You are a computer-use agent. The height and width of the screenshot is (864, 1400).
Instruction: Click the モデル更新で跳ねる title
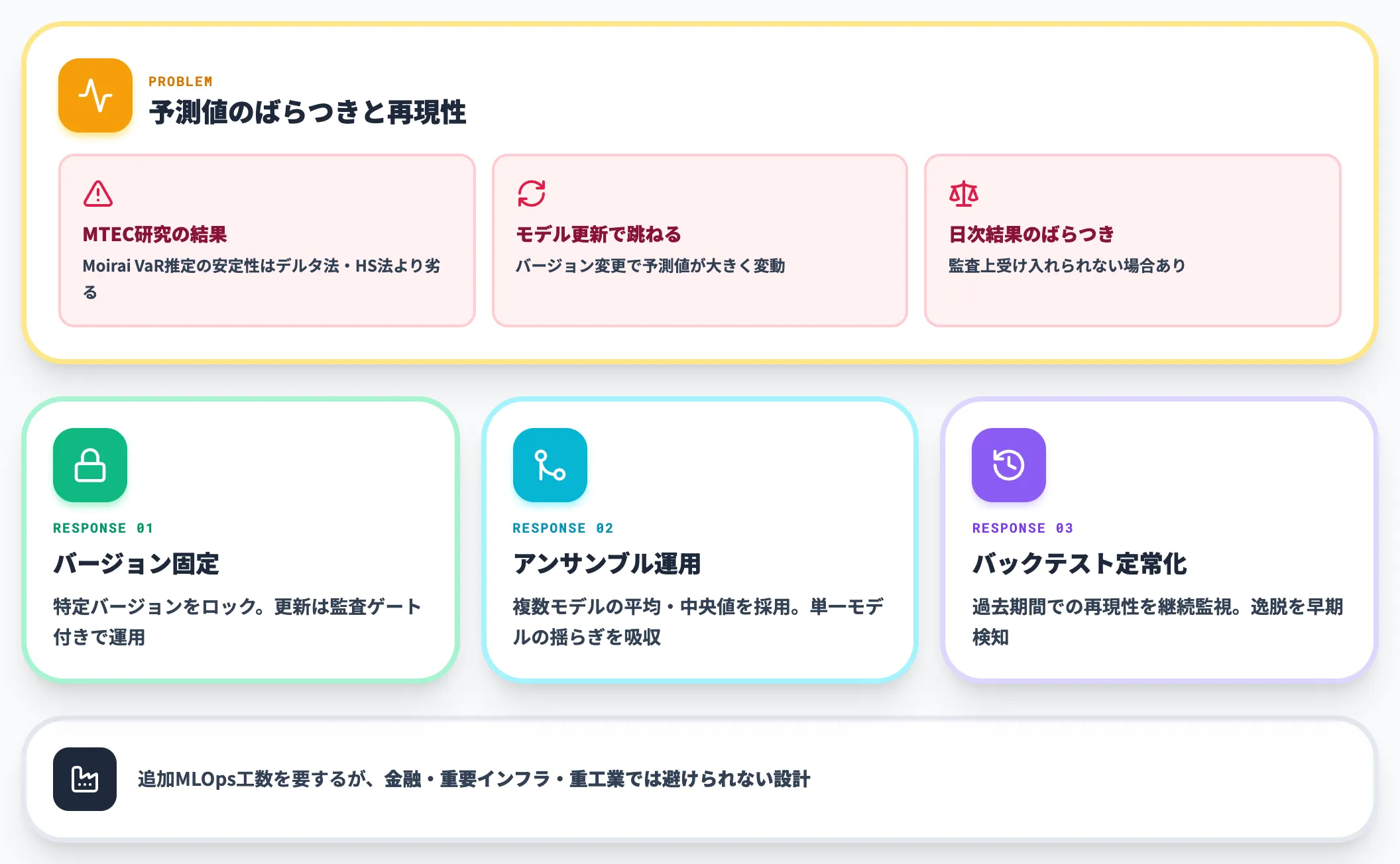[599, 235]
